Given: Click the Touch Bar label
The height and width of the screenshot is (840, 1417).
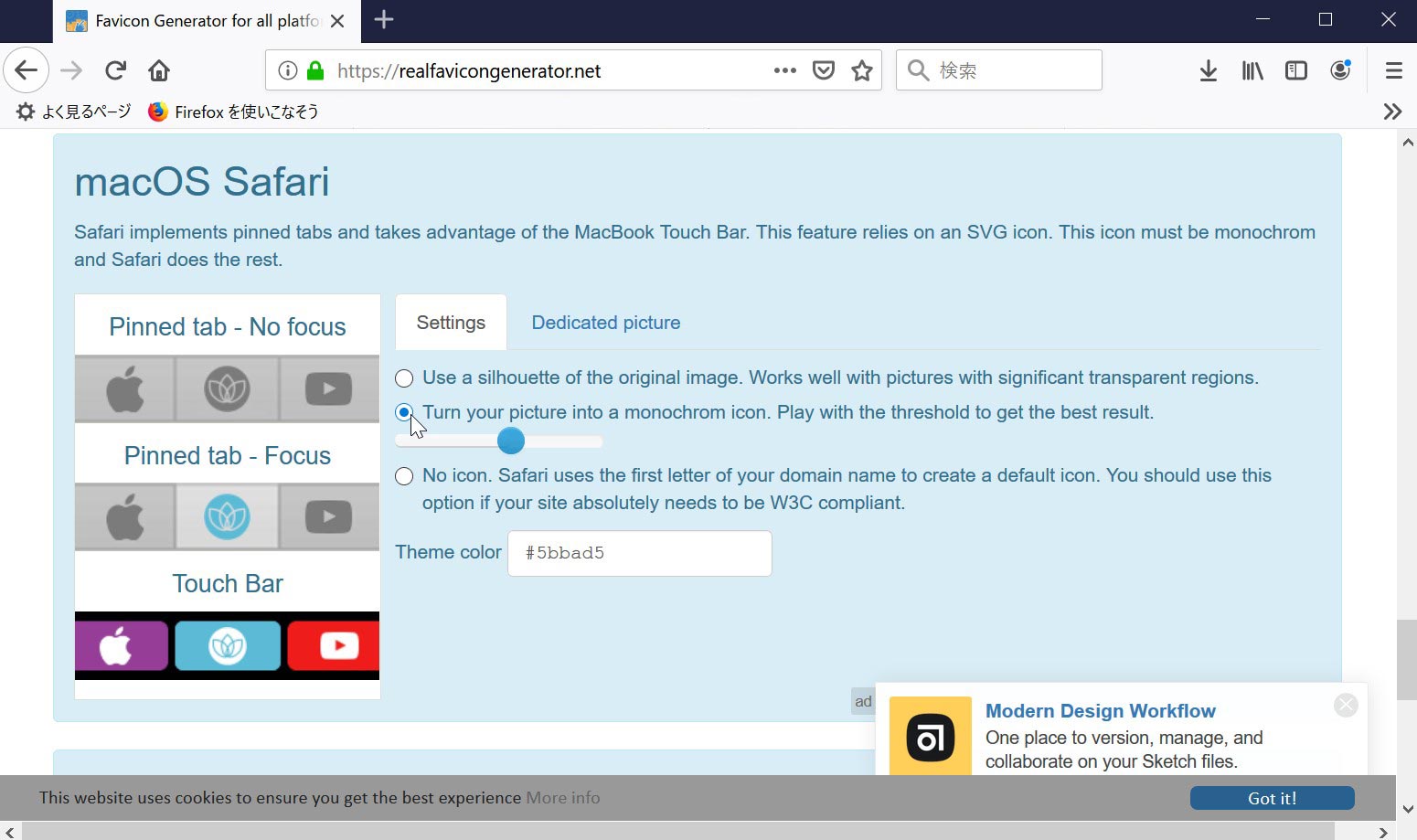Looking at the screenshot, I should point(228,583).
